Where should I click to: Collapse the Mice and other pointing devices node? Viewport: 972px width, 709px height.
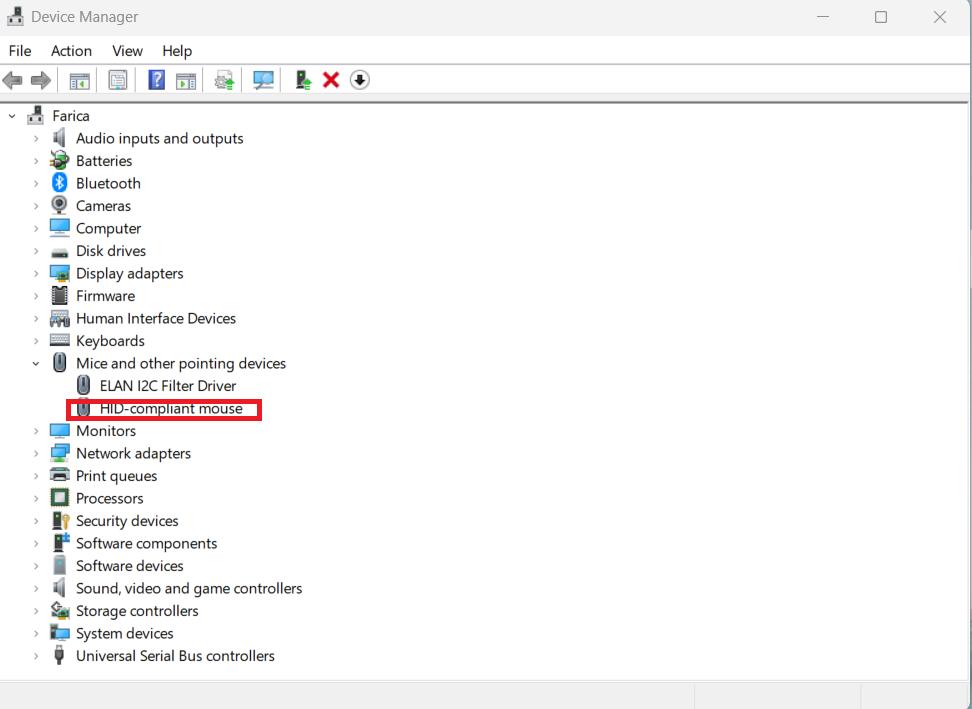36,363
